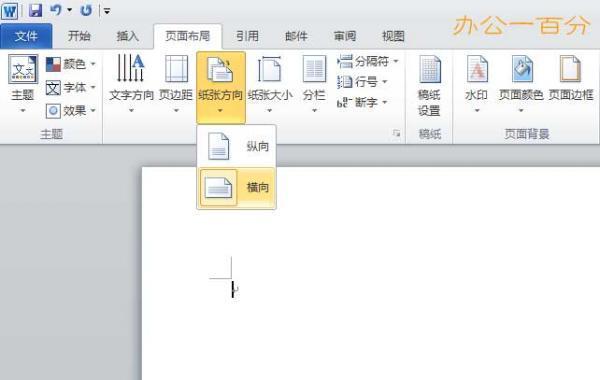The height and width of the screenshot is (380, 600).
Task: Open 分隔符 breaks dropdown
Action: [x=368, y=61]
